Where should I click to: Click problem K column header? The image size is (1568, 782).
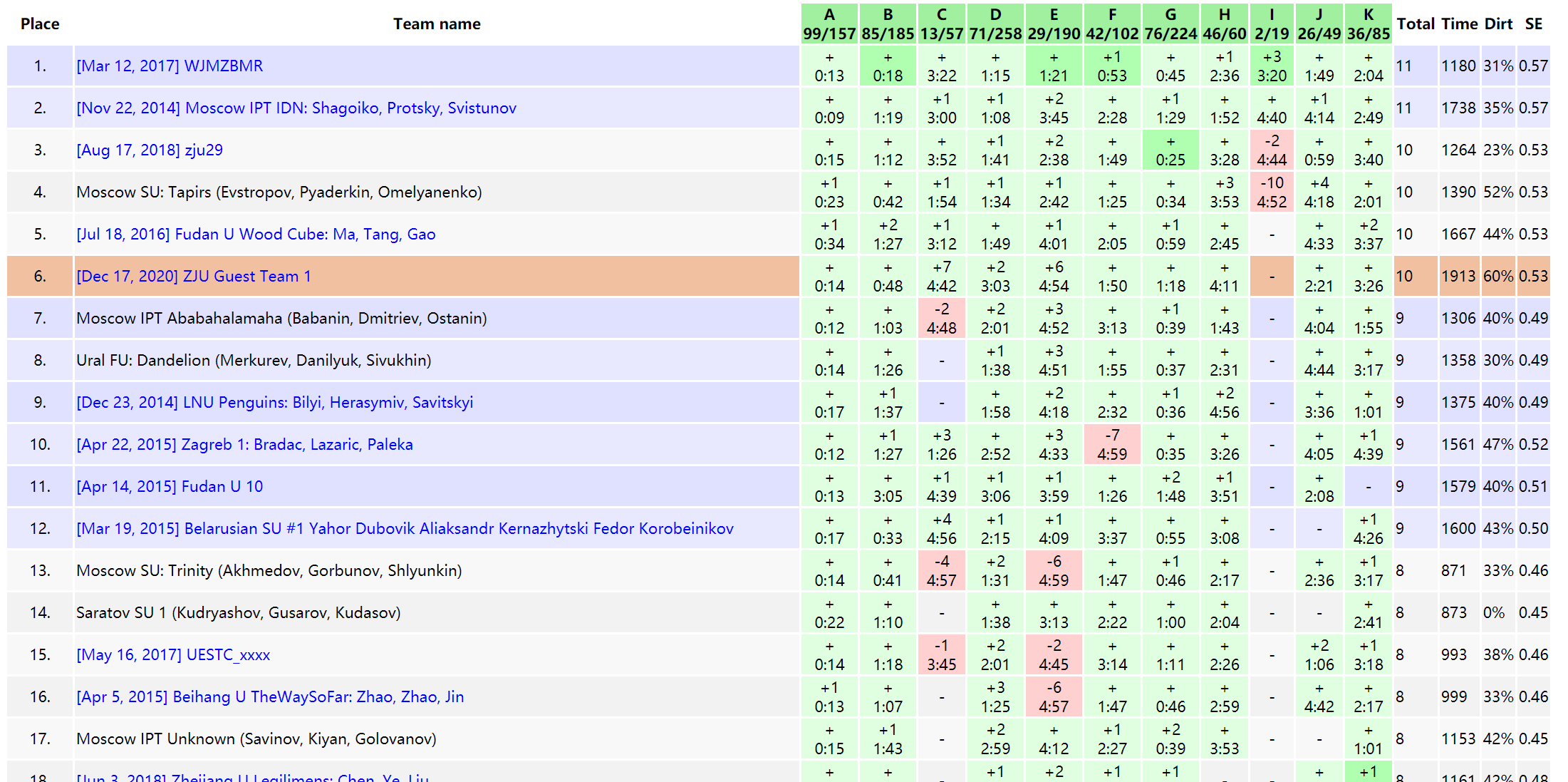(x=1369, y=24)
